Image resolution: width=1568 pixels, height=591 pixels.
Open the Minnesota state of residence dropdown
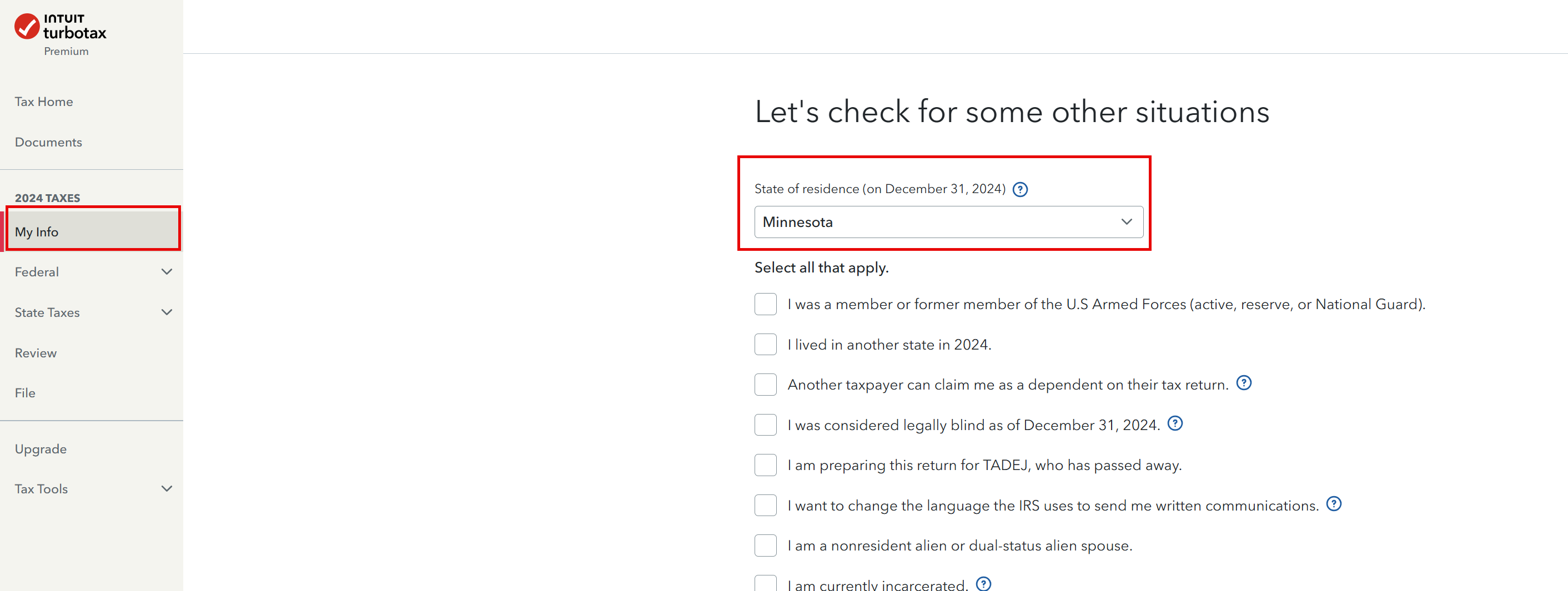click(948, 222)
